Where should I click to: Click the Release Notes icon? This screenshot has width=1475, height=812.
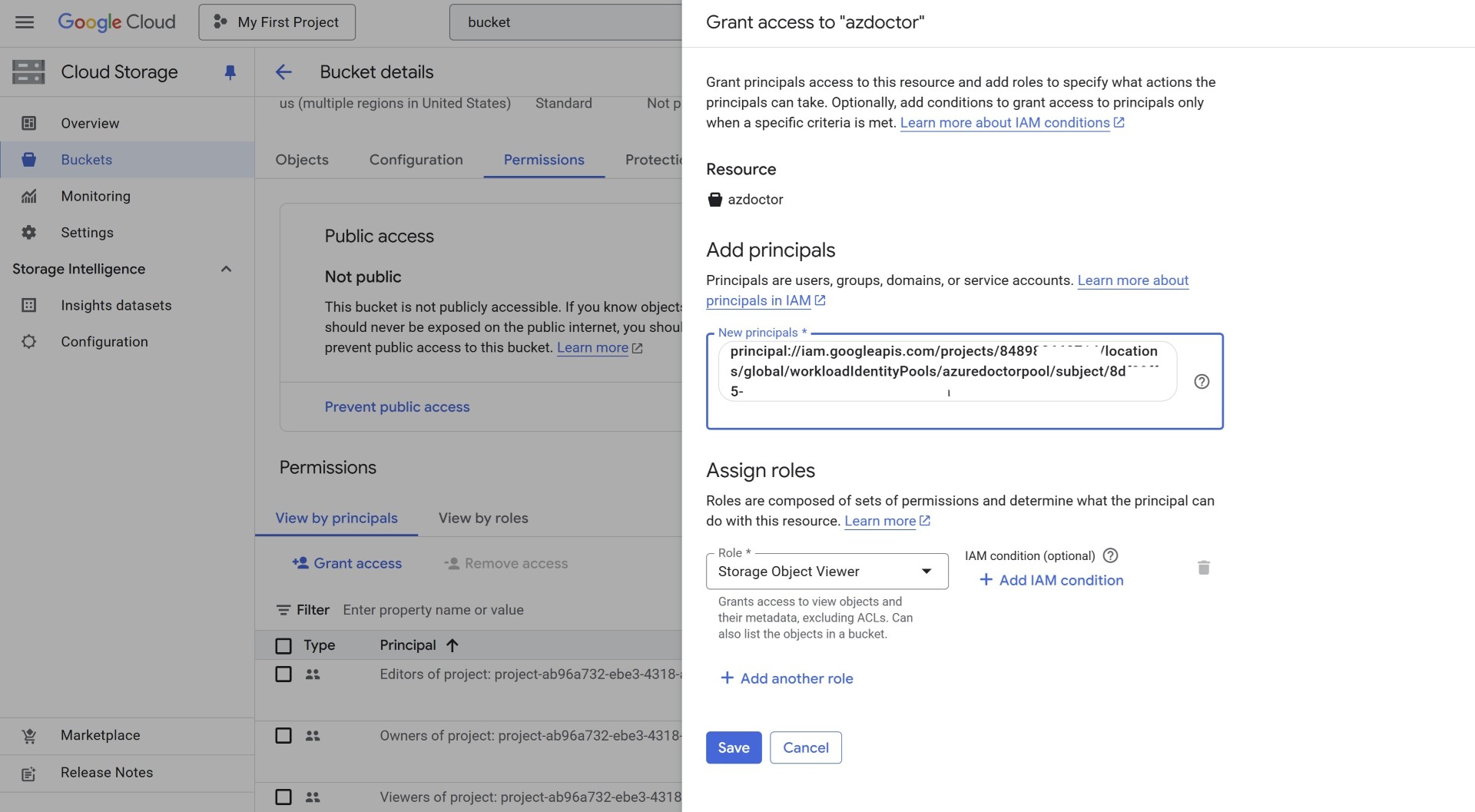(x=29, y=773)
